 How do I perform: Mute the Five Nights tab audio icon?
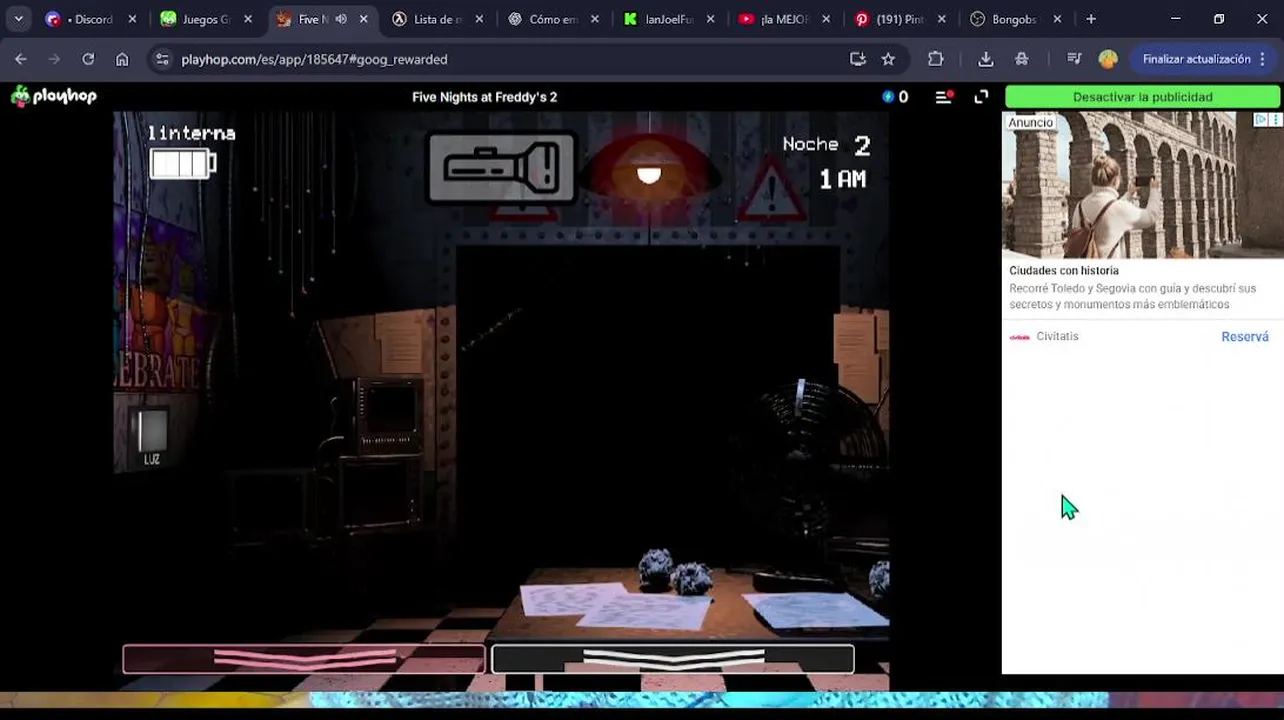341,19
